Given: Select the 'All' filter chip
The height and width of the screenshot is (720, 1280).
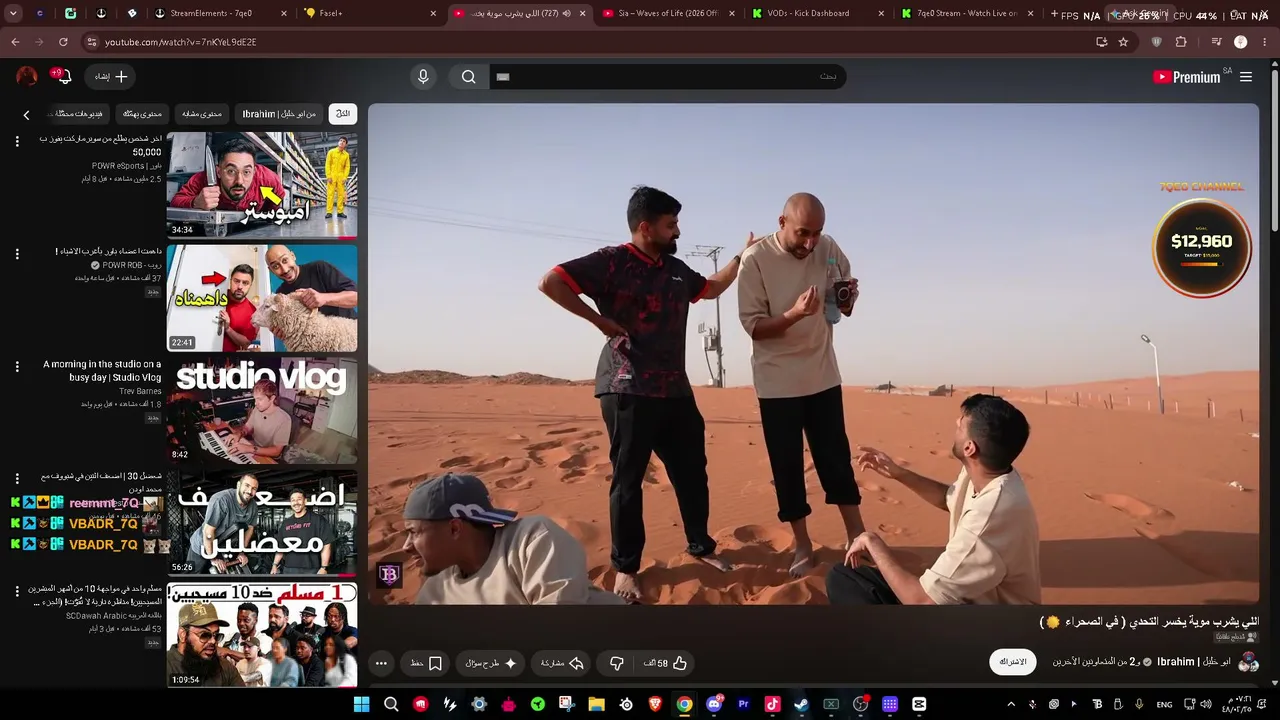Looking at the screenshot, I should [x=343, y=114].
